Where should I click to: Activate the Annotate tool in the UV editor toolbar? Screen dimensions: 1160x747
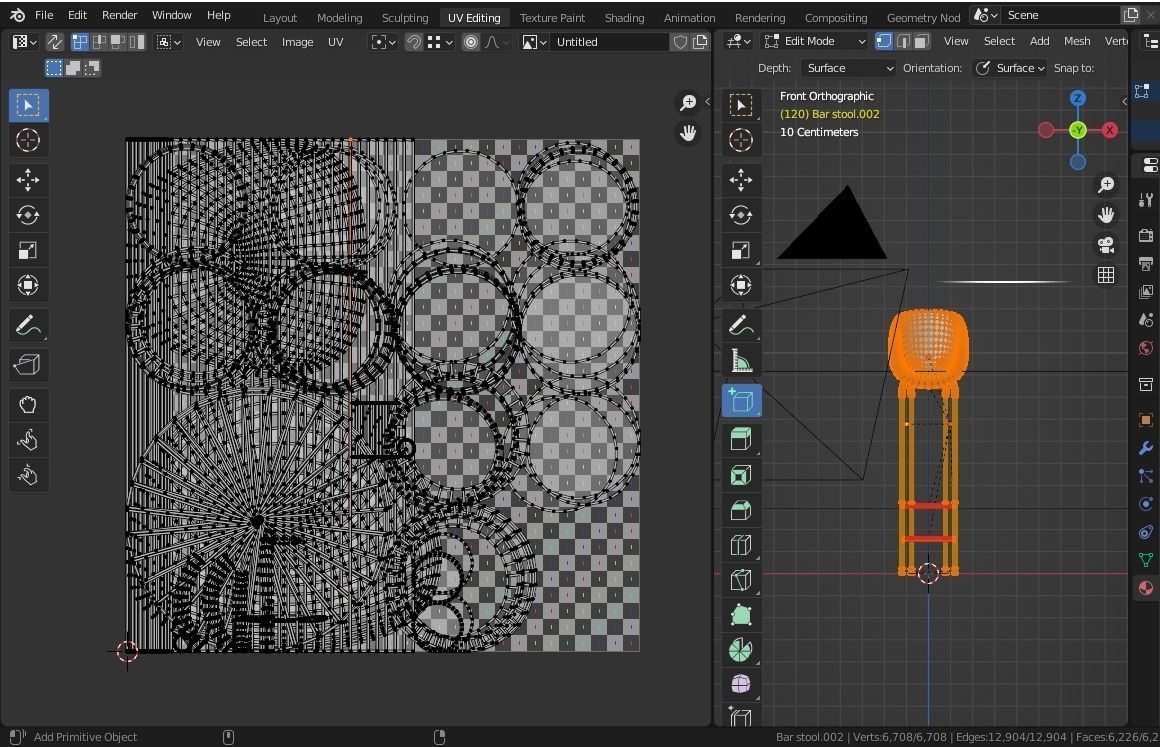click(28, 325)
